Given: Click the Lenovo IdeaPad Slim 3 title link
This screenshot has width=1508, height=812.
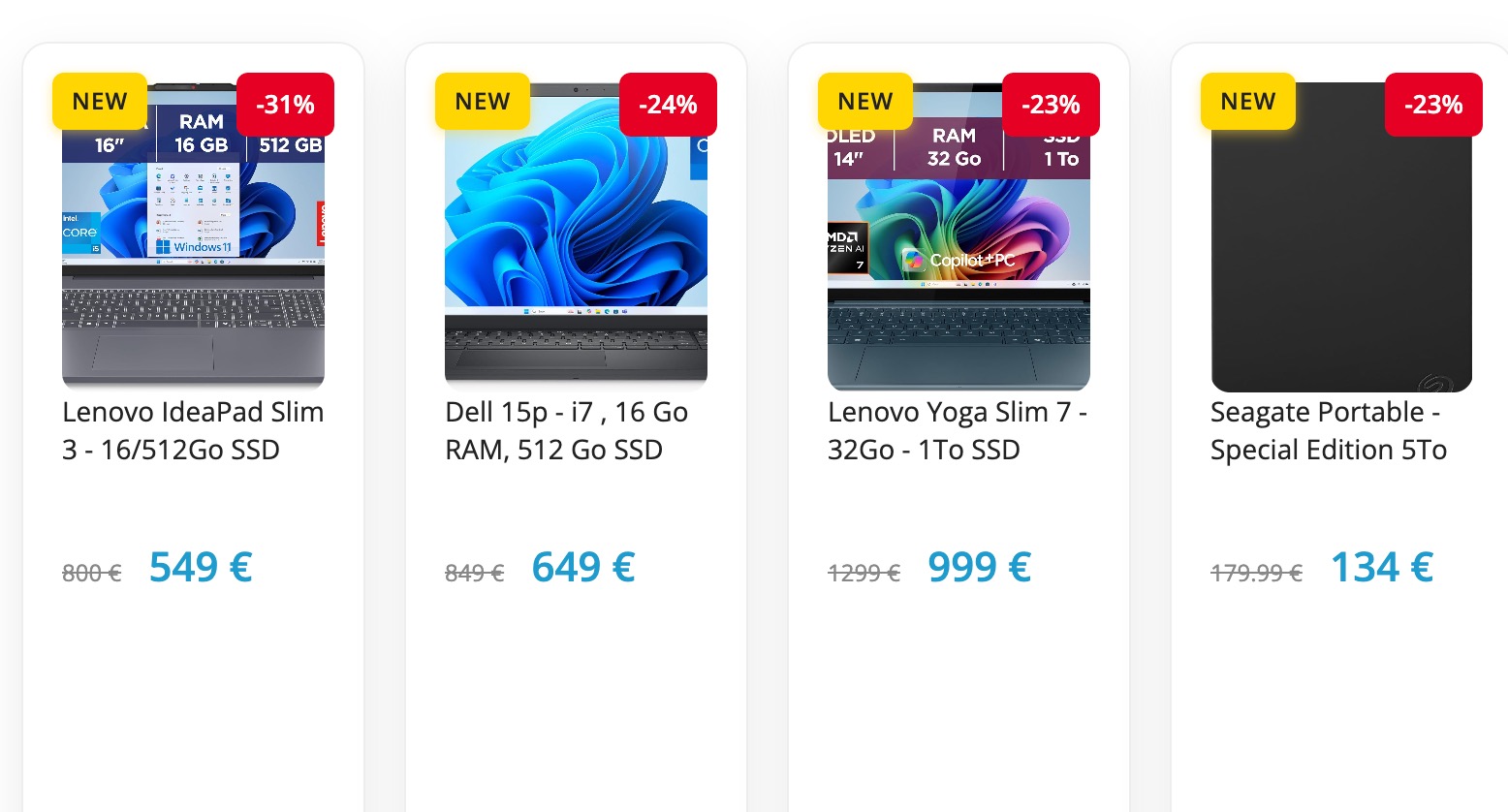Looking at the screenshot, I should coord(193,430).
